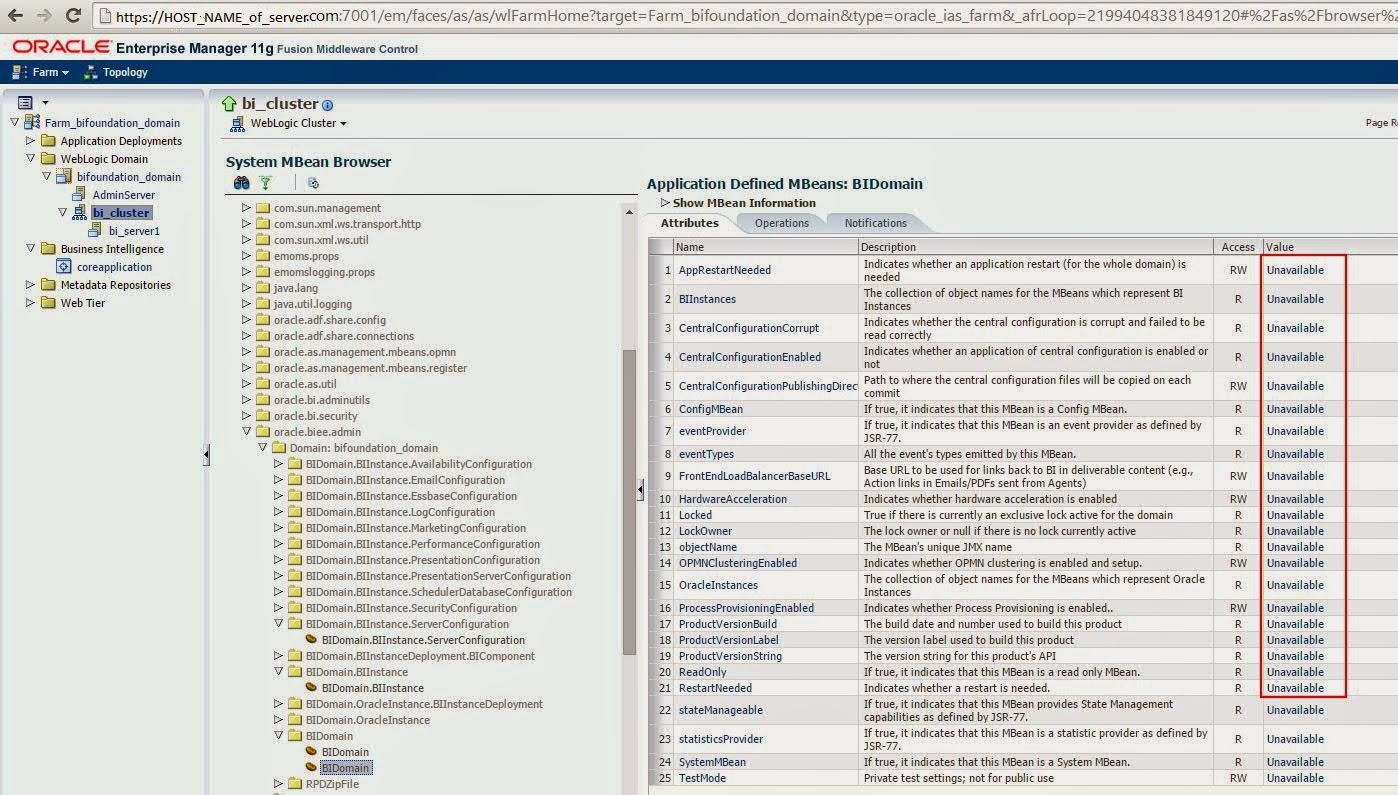Select AdminServer in navigation tree
Viewport: 1398px width, 795px height.
124,195
